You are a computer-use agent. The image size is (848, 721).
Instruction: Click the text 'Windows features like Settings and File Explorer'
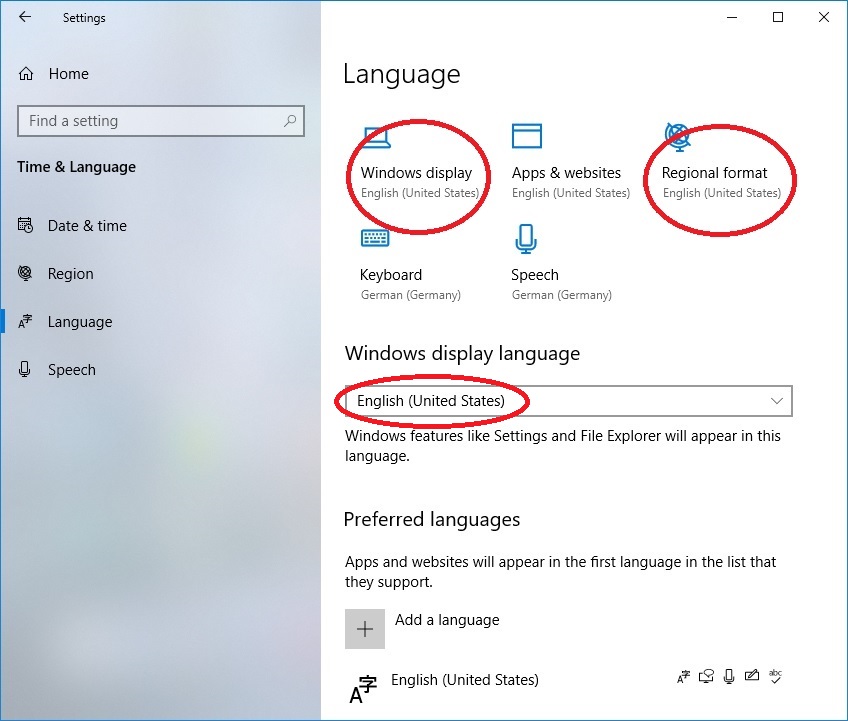(x=503, y=436)
